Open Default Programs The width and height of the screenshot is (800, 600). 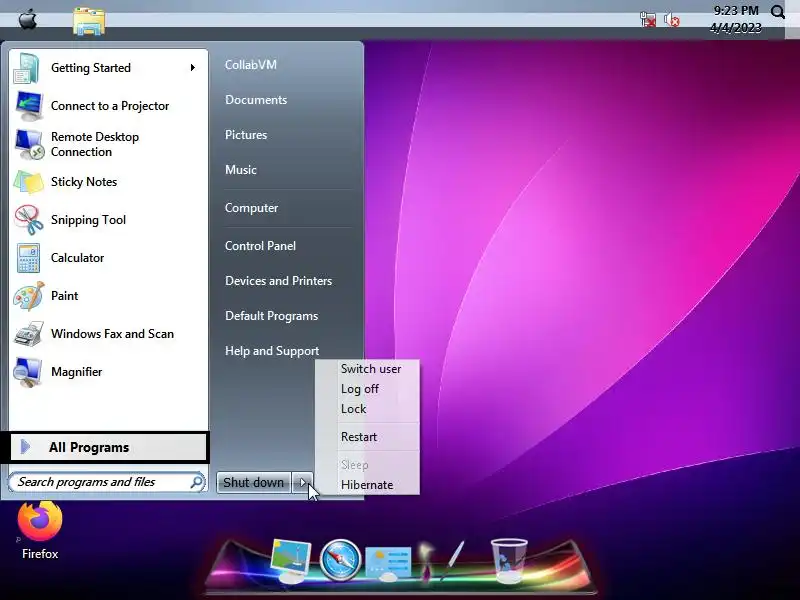271,316
